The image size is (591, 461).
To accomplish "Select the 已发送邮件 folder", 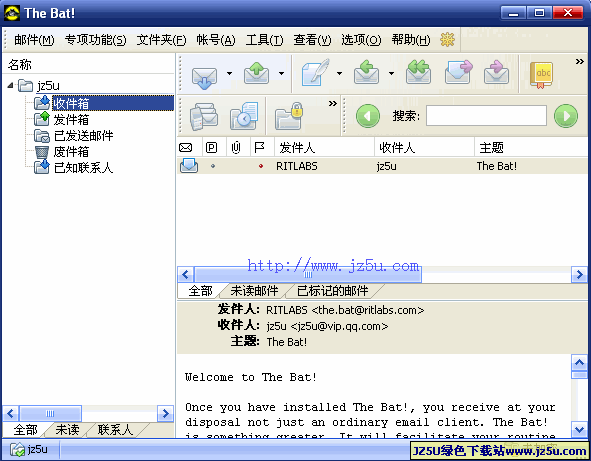I will (83, 135).
